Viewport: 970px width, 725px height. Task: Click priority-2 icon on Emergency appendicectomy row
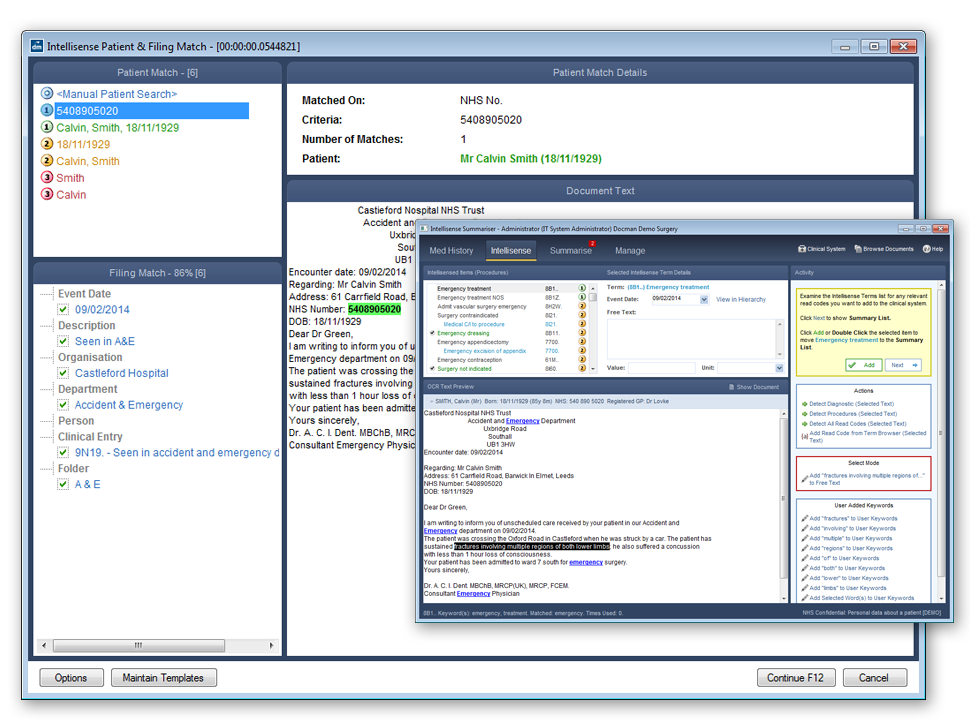[x=582, y=341]
